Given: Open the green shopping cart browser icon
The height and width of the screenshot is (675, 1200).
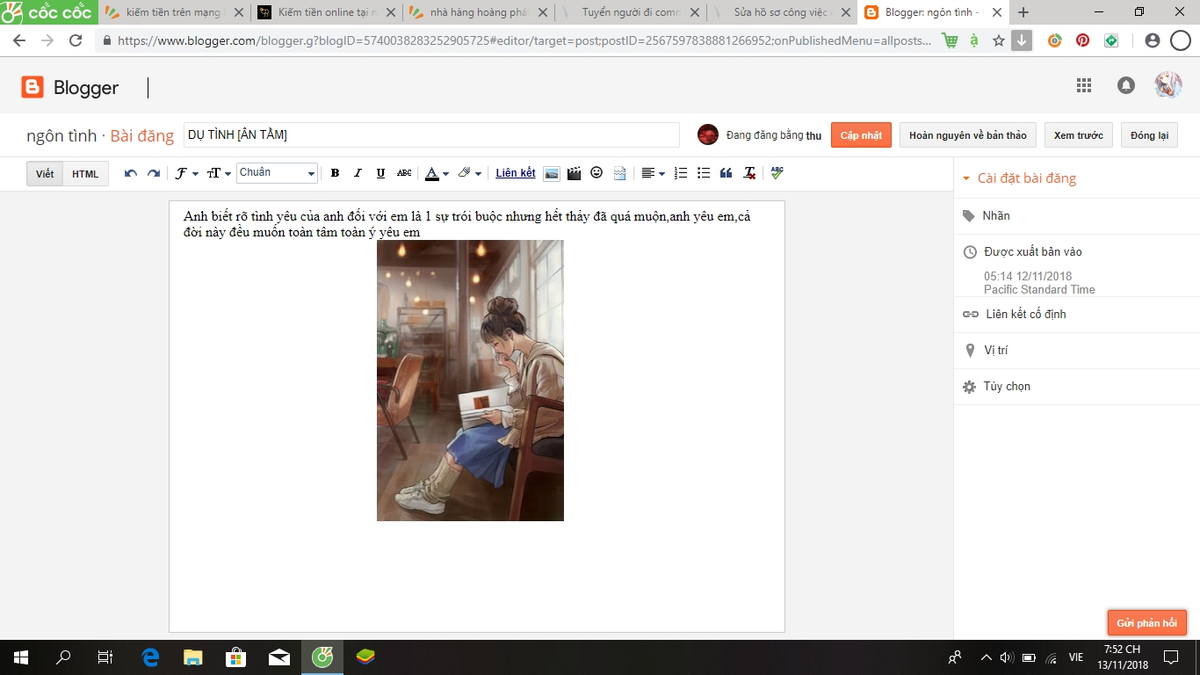Looking at the screenshot, I should (x=950, y=41).
